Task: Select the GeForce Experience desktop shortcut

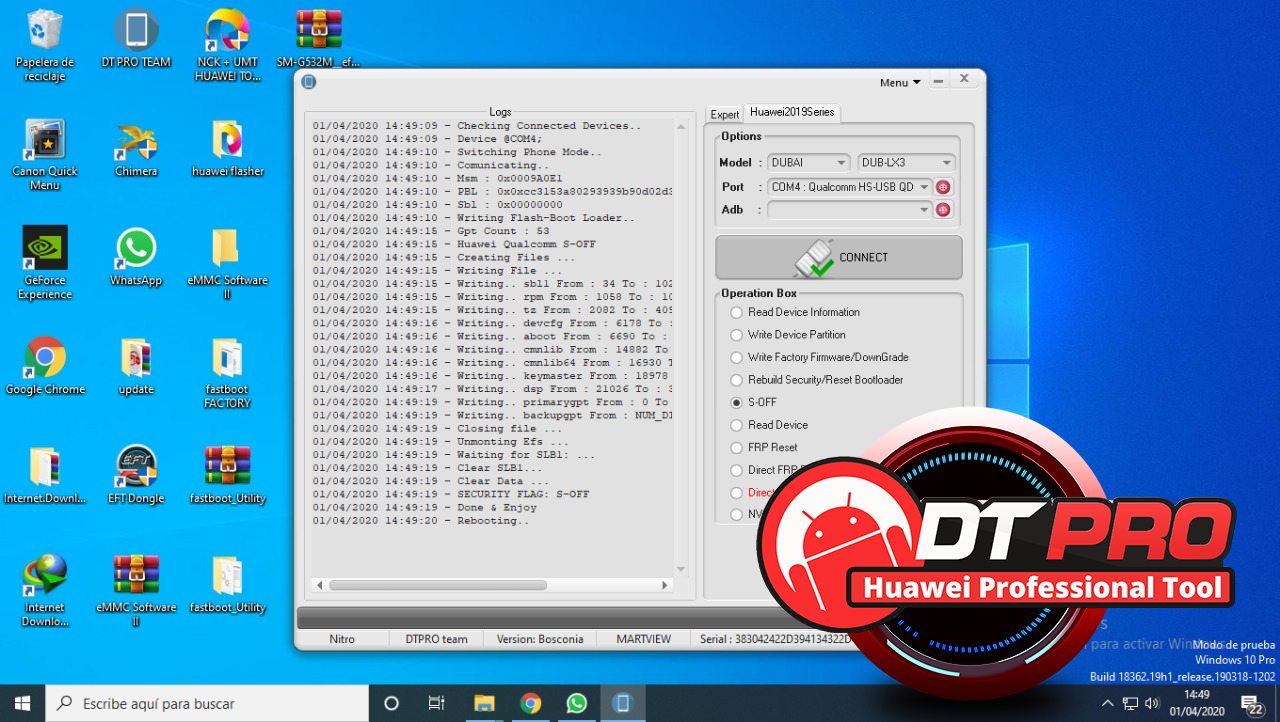Action: (45, 262)
